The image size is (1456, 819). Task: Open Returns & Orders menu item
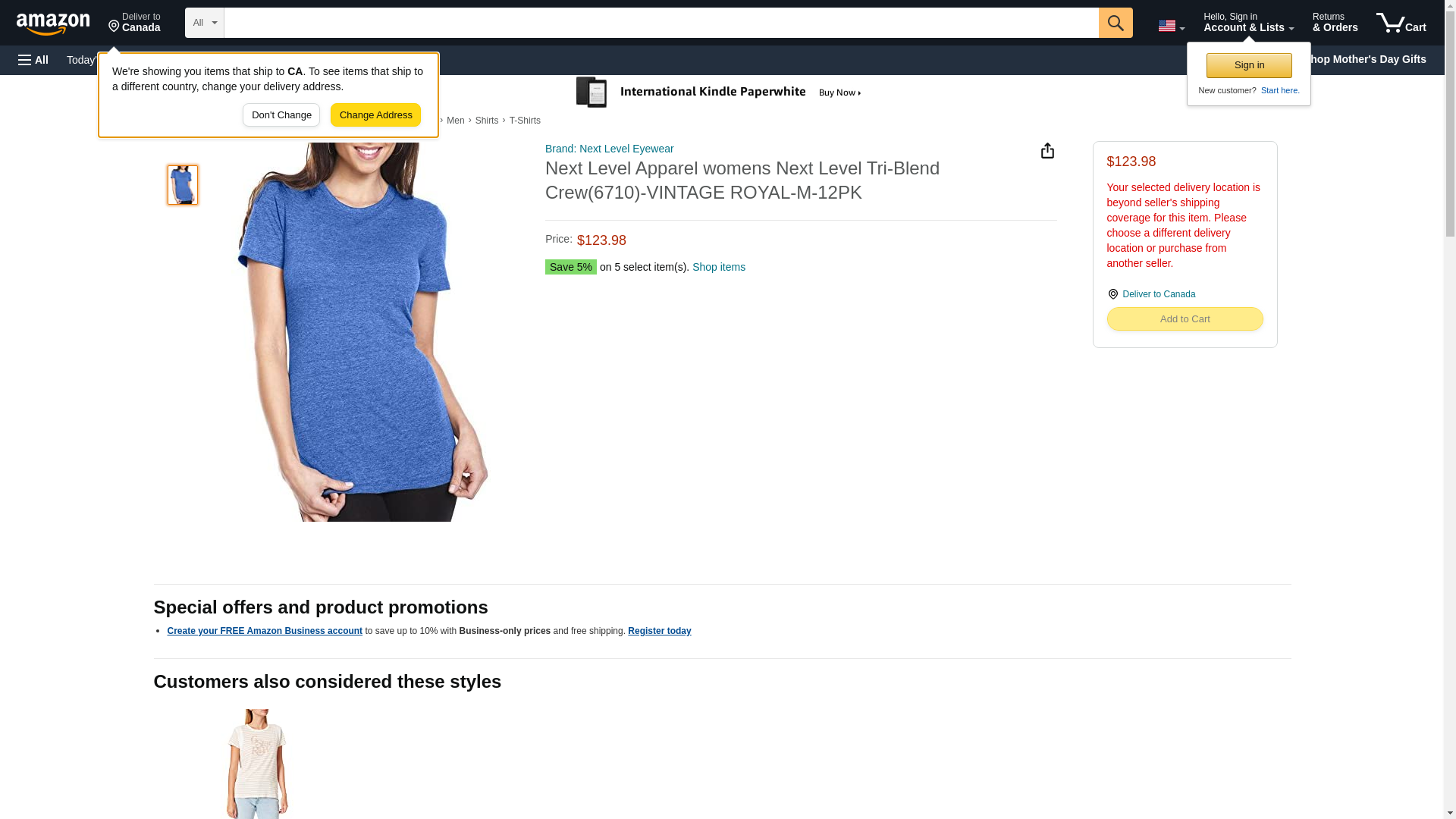[x=1335, y=23]
